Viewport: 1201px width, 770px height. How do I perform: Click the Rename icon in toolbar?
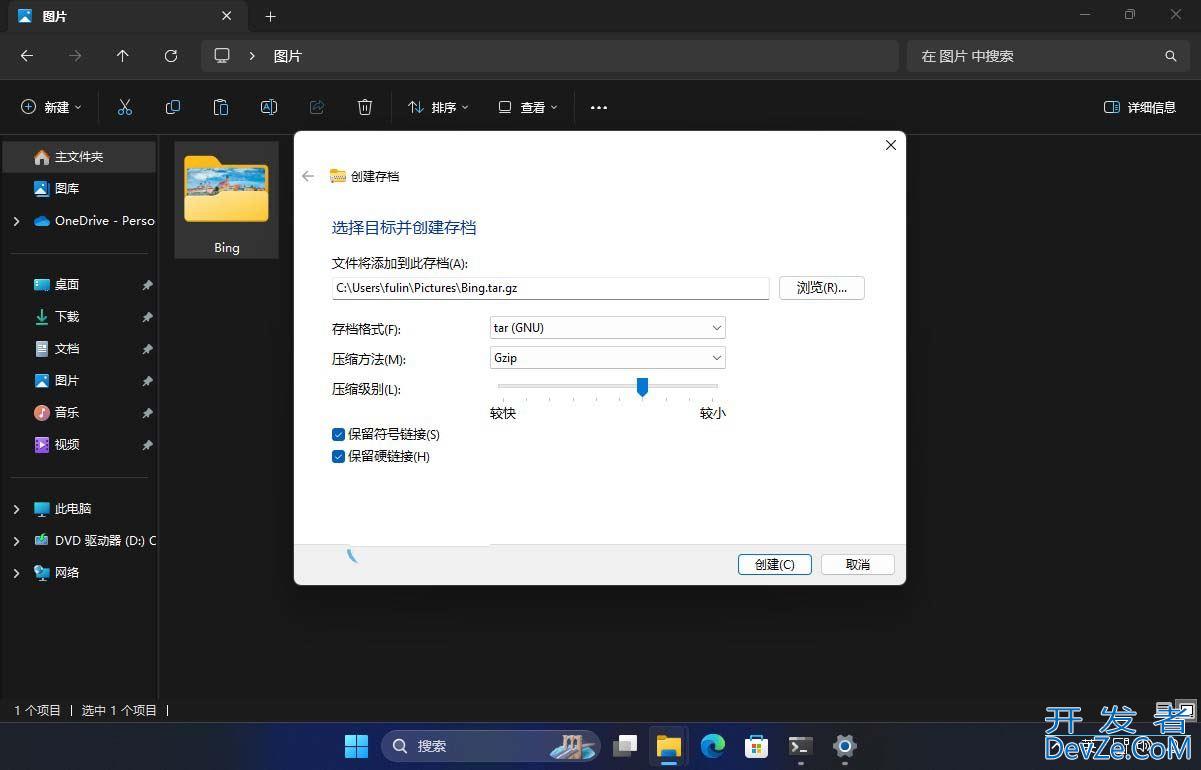269,107
